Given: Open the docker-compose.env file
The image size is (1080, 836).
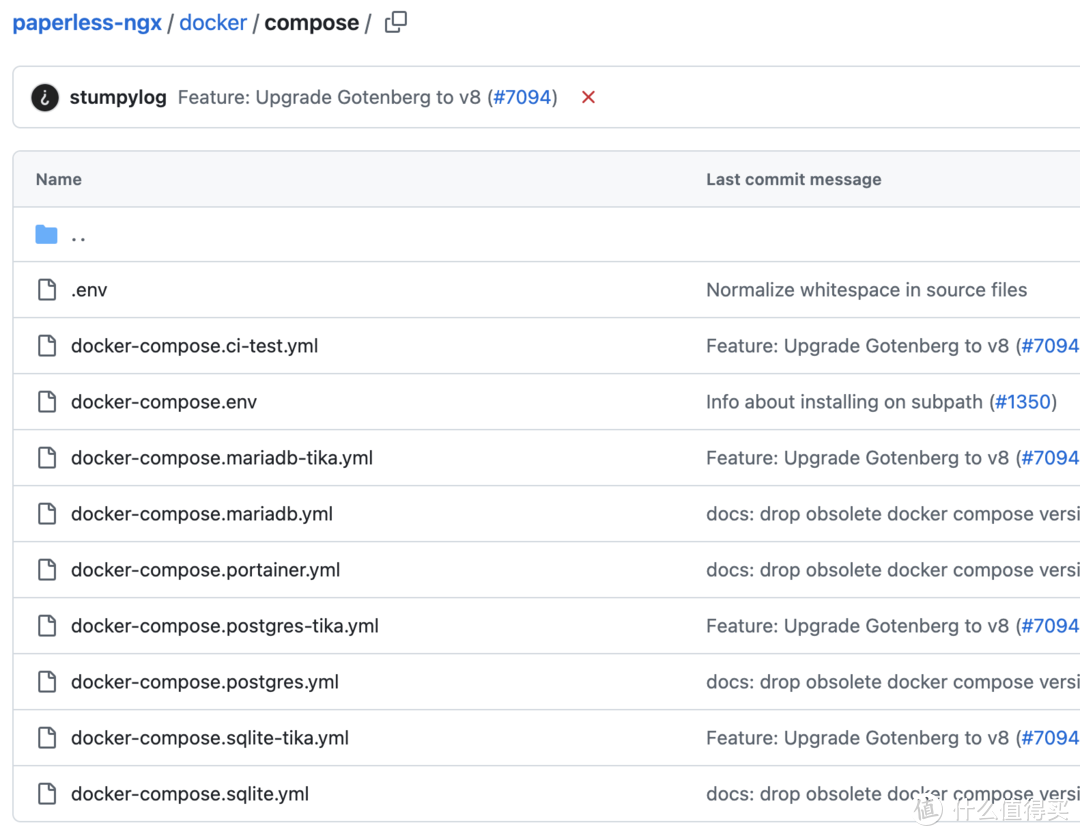Looking at the screenshot, I should pyautogui.click(x=164, y=402).
